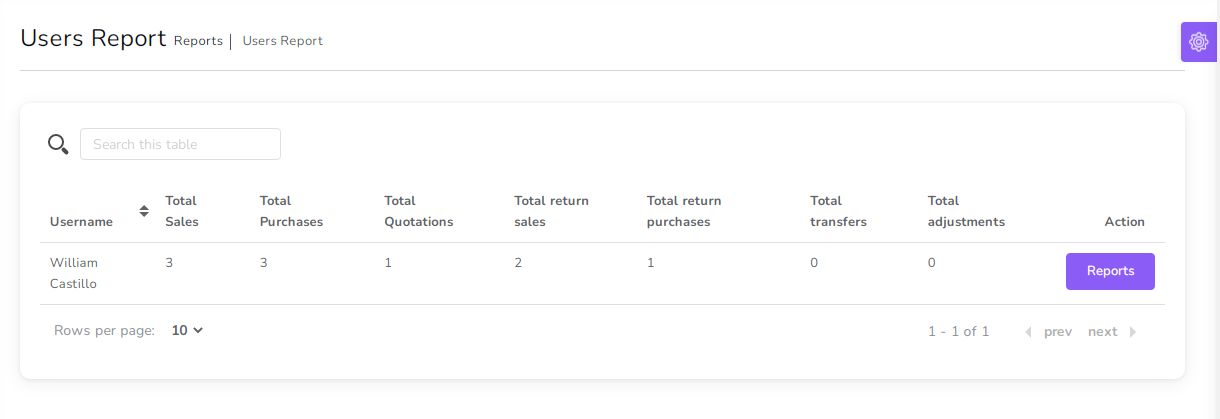Focus the Search this table field
Image resolution: width=1220 pixels, height=419 pixels.
[180, 144]
